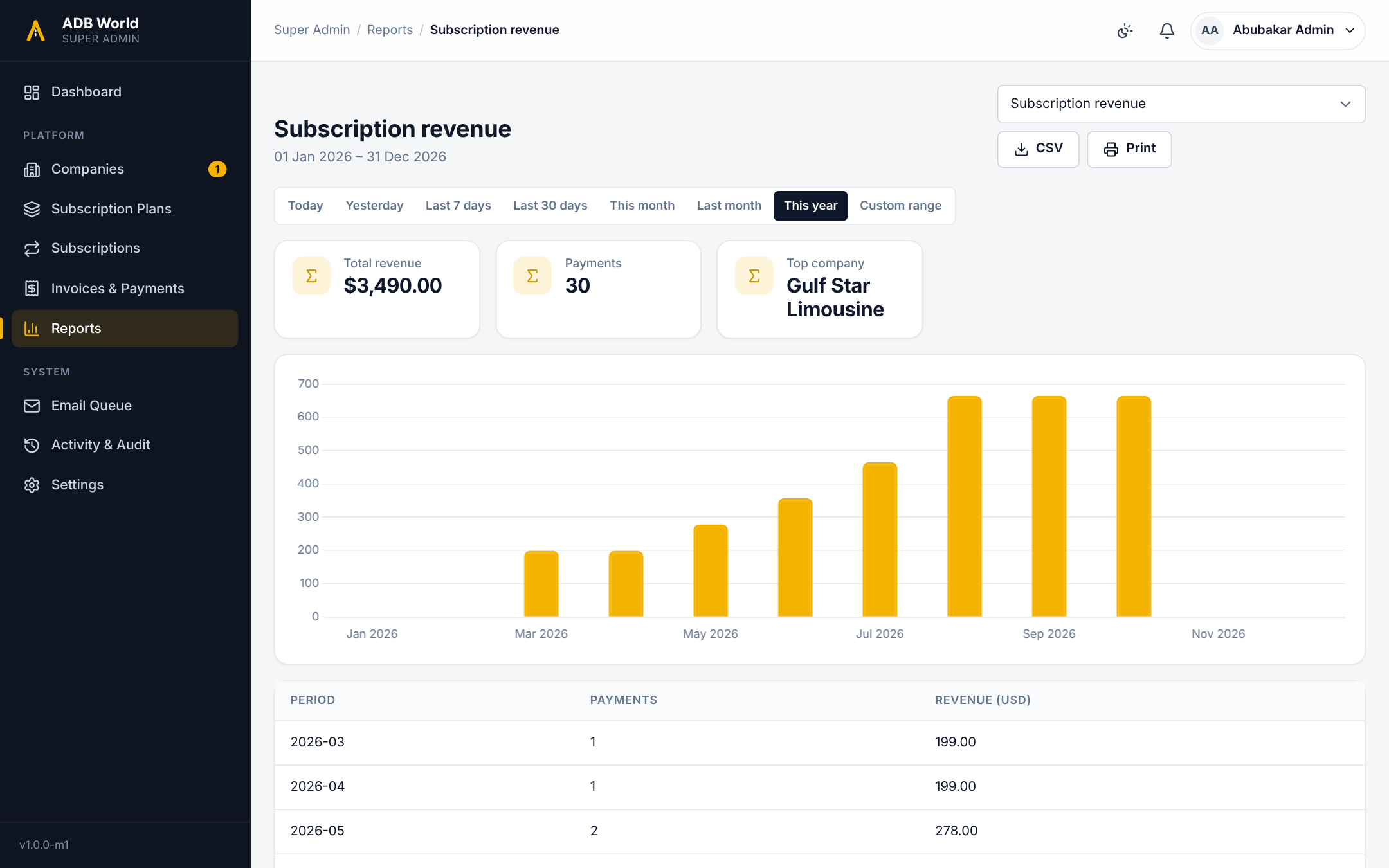The image size is (1389, 868).
Task: Open Settings in the sidebar
Action: click(x=125, y=485)
